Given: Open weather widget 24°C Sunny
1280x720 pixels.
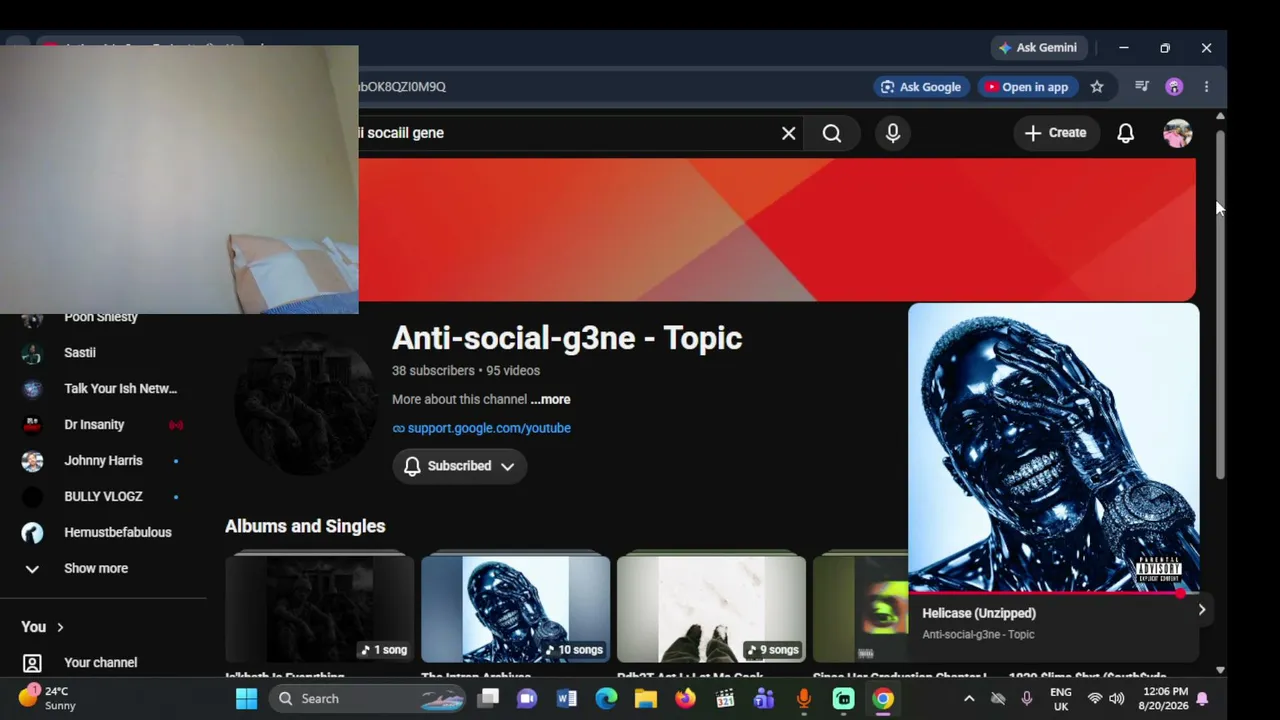Looking at the screenshot, I should (47, 698).
